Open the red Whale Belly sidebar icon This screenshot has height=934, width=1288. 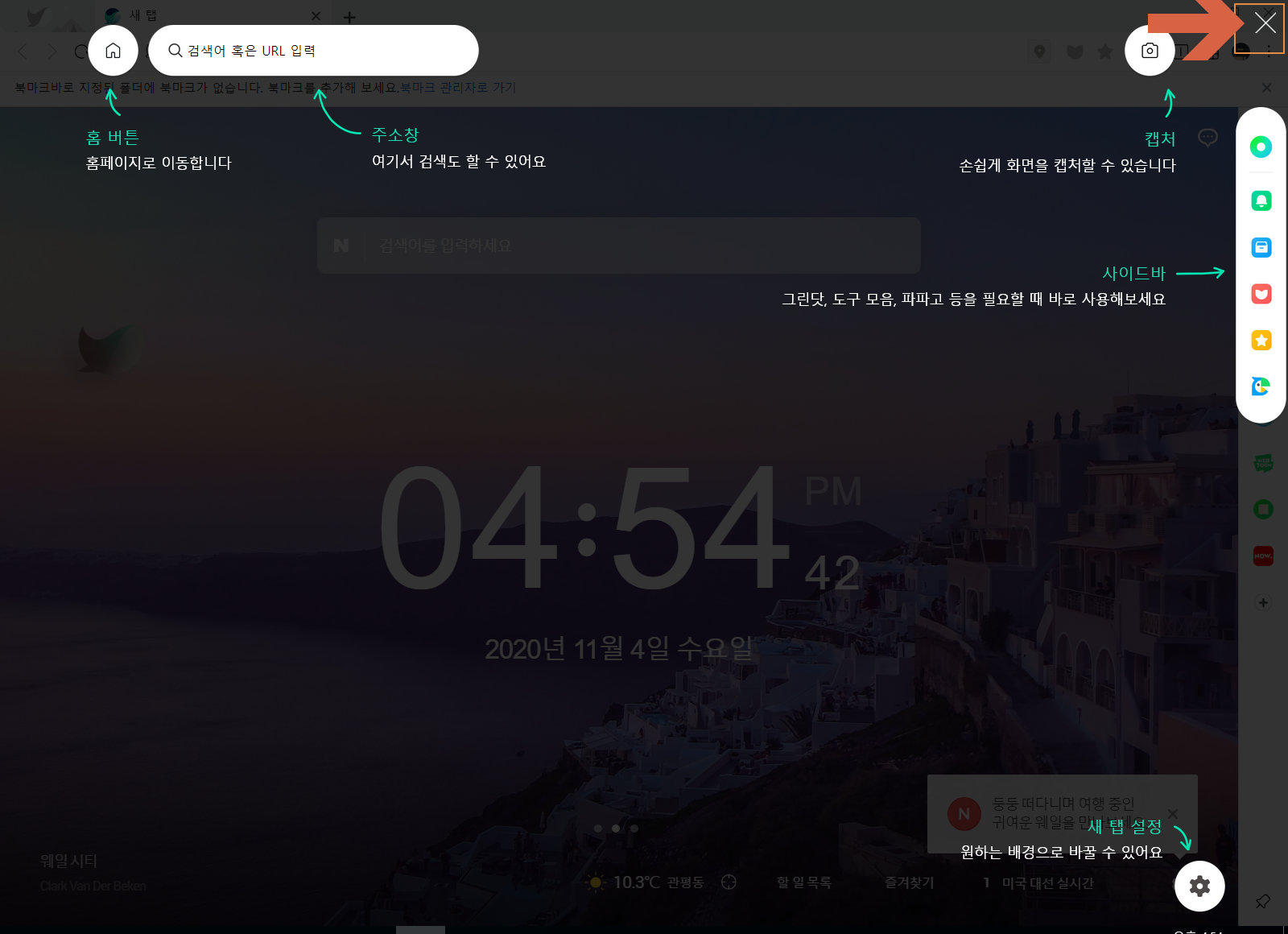click(1261, 294)
